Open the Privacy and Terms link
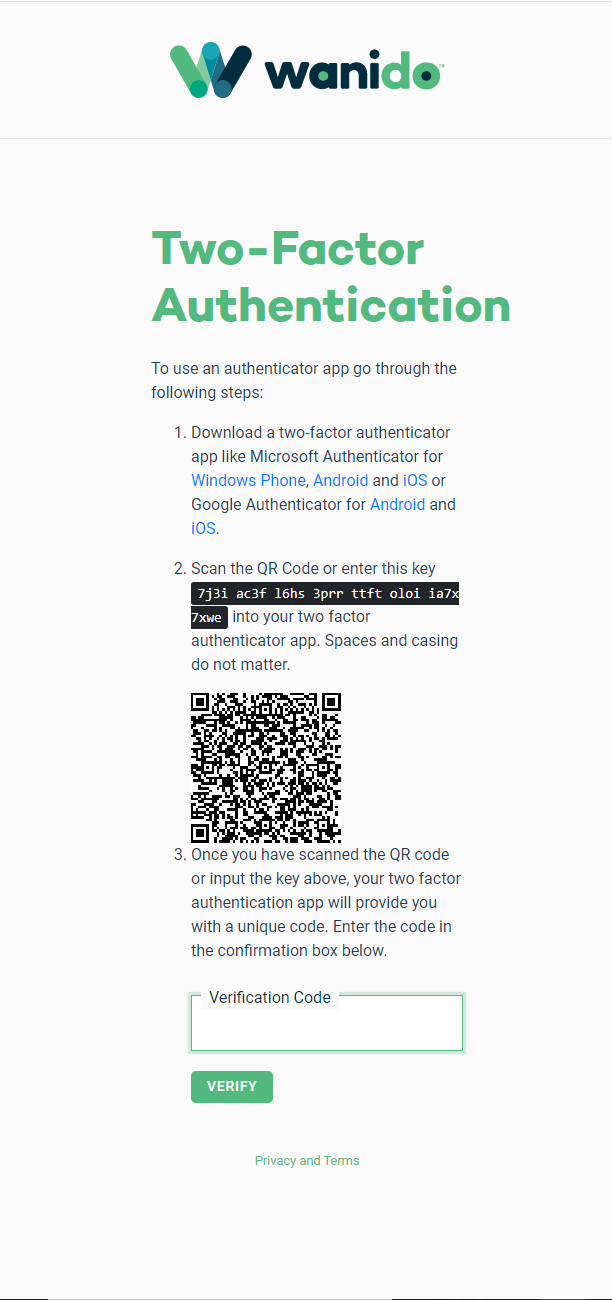 pyautogui.click(x=307, y=1161)
